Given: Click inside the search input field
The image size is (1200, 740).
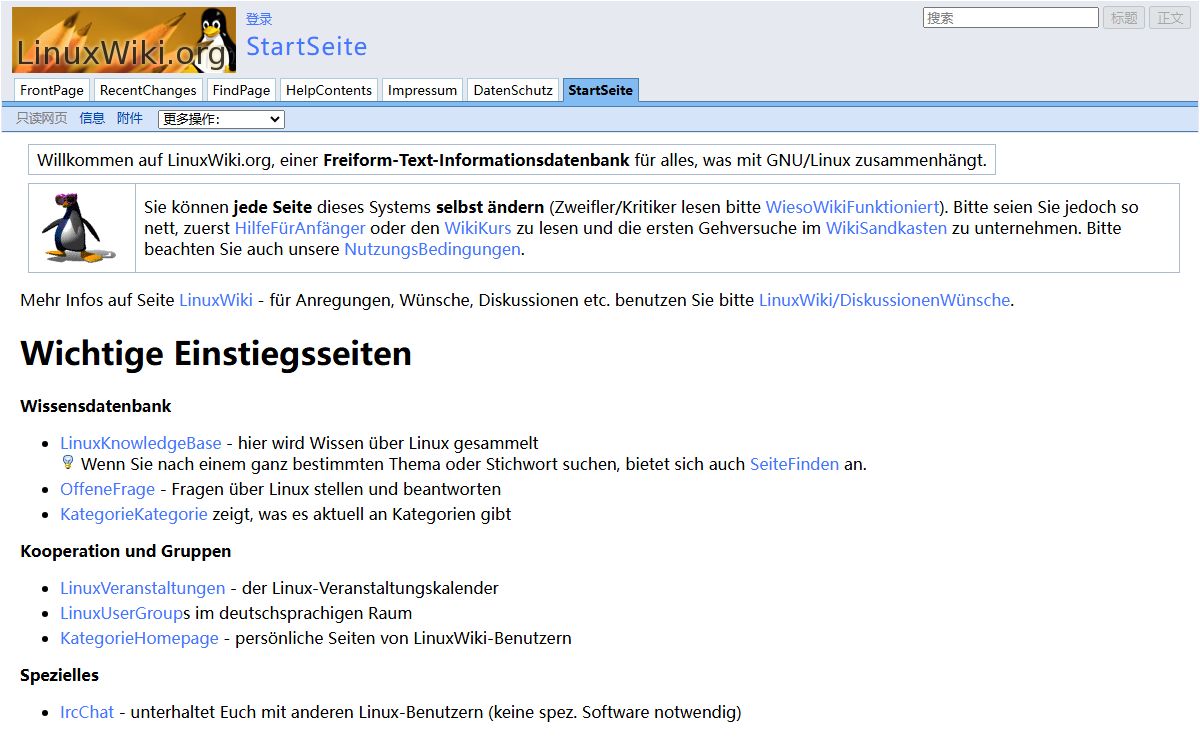Looking at the screenshot, I should [x=1010, y=18].
